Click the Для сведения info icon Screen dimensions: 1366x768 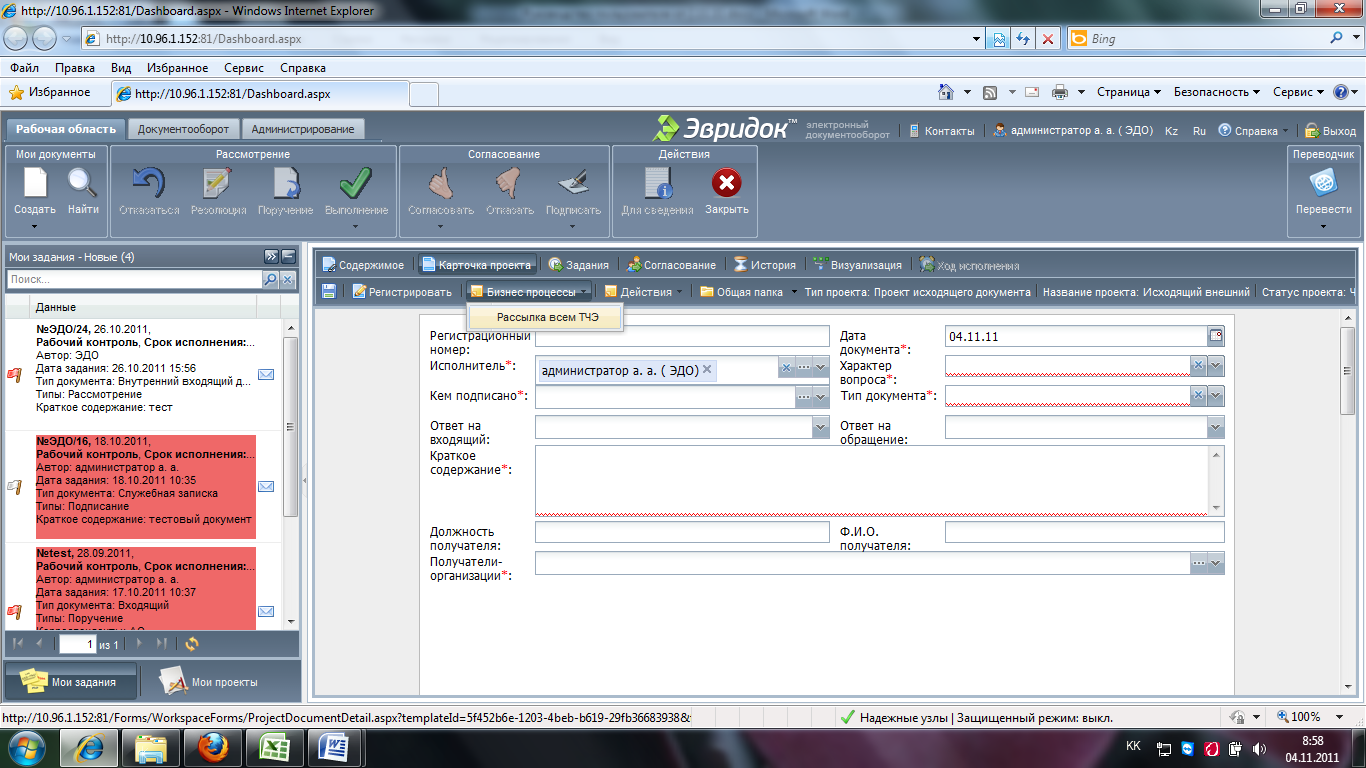click(x=657, y=184)
